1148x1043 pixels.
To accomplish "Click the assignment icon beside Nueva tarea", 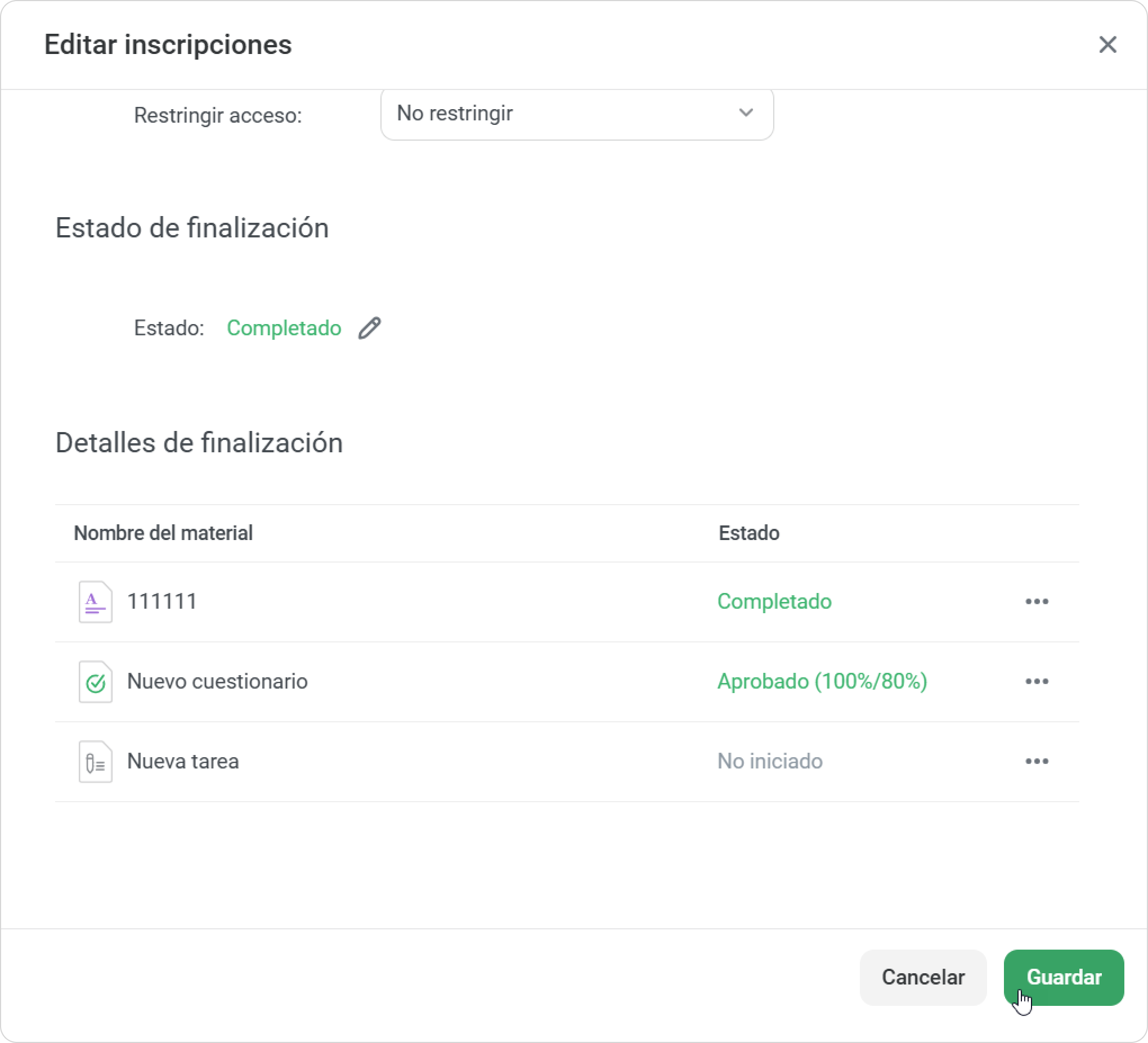I will pyautogui.click(x=95, y=762).
